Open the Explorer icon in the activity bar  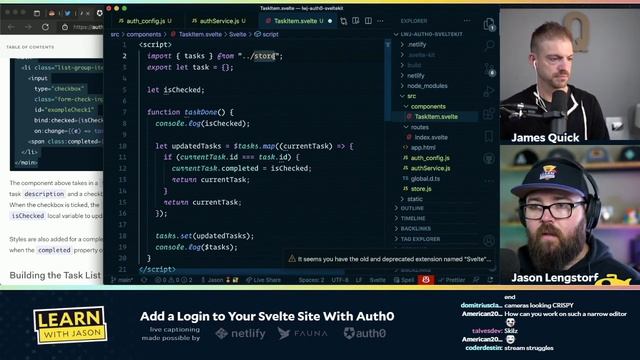[489, 24]
